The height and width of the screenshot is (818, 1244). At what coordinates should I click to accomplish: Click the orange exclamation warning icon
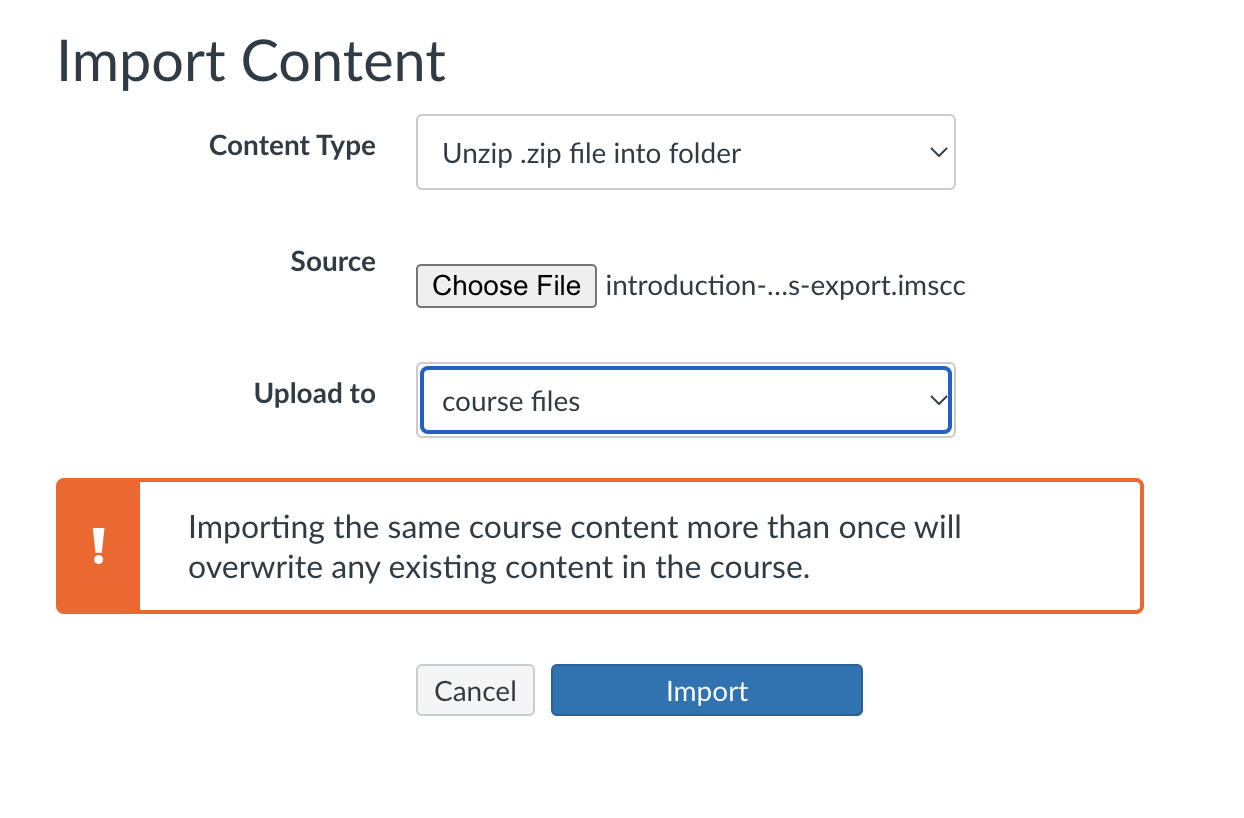[98, 546]
